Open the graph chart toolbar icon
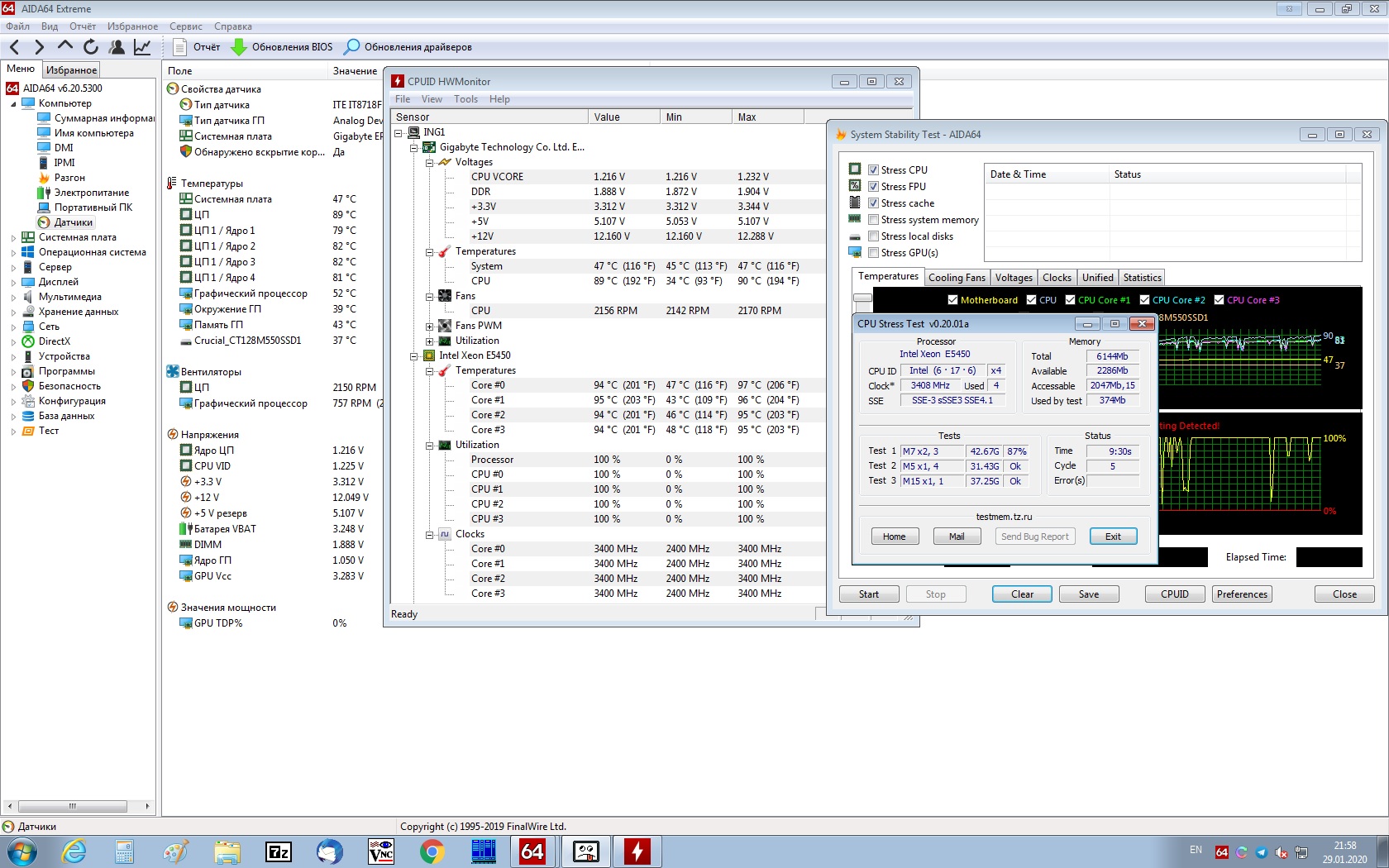1389x868 pixels. click(x=142, y=47)
